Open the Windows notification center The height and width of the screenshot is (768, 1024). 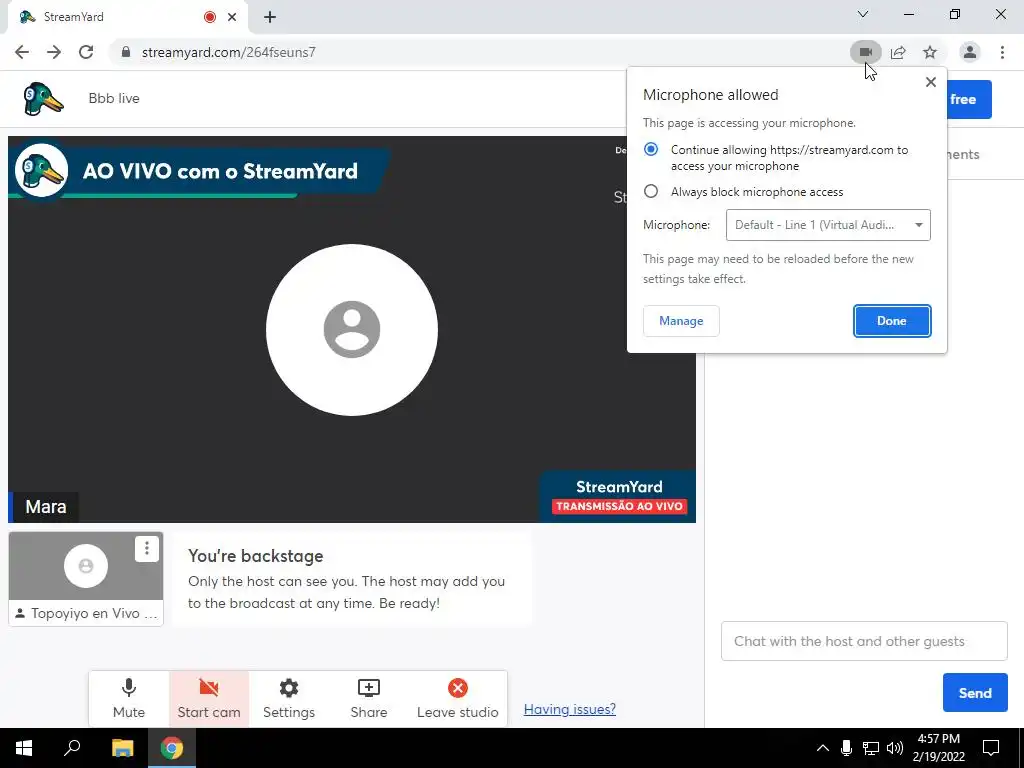991,748
